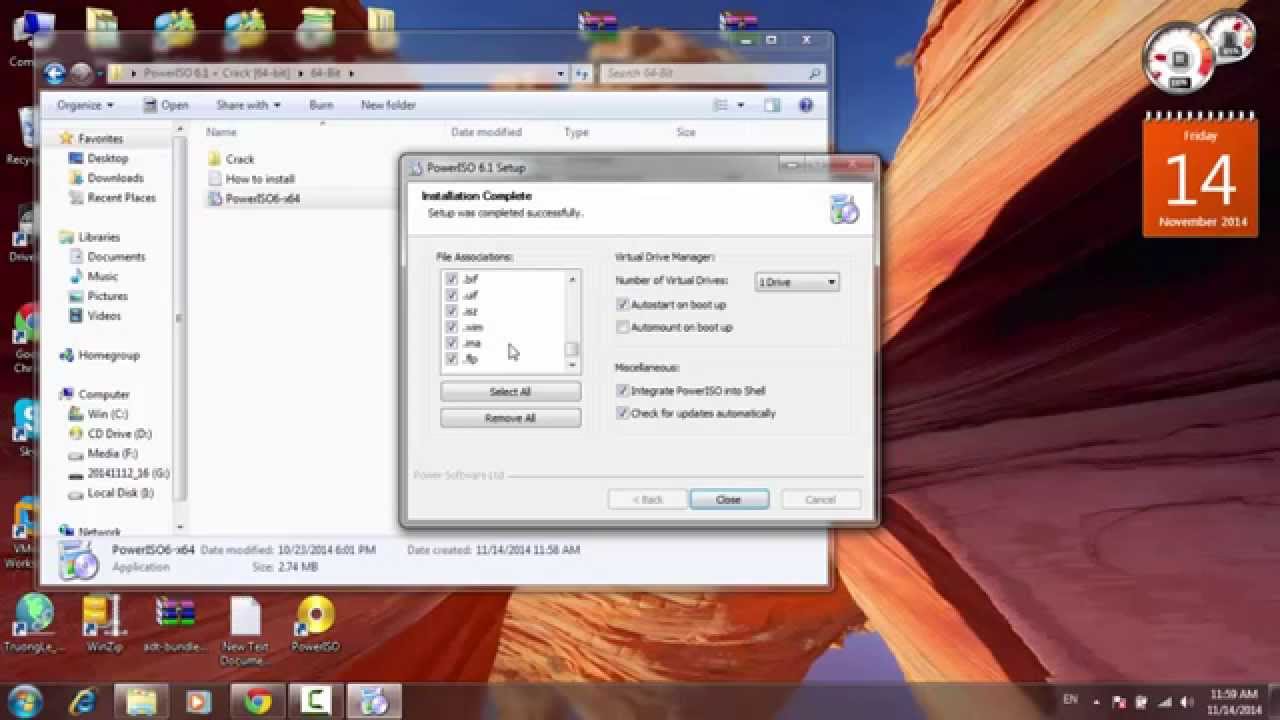Open the Camtasia taskbar icon
The image size is (1280, 720).
click(x=316, y=700)
